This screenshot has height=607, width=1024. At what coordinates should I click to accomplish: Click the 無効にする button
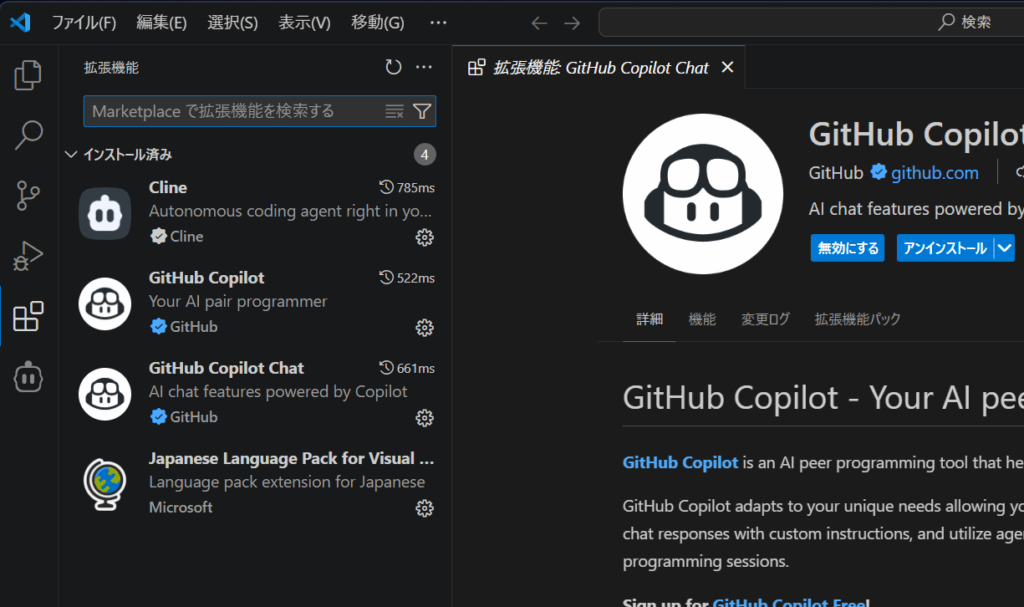847,248
